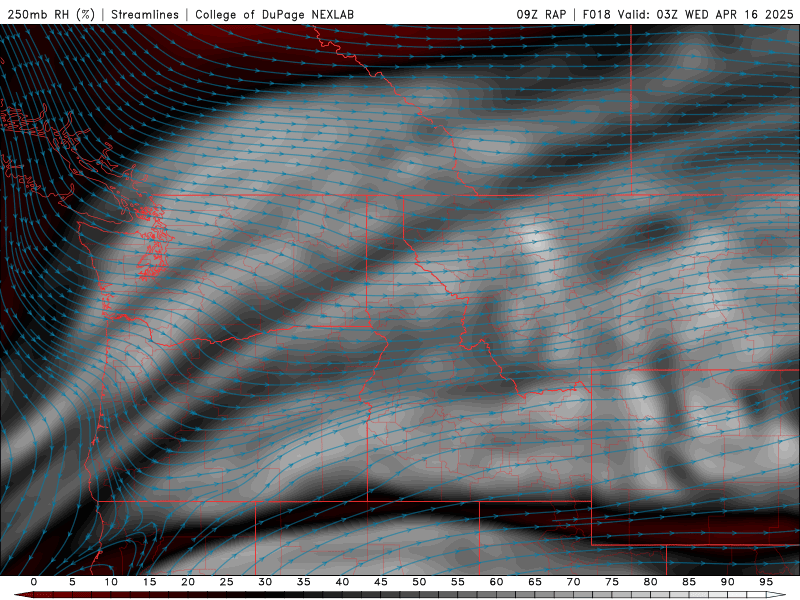The width and height of the screenshot is (800, 600).
Task: Click the colorbar label '80'
Action: 651,582
